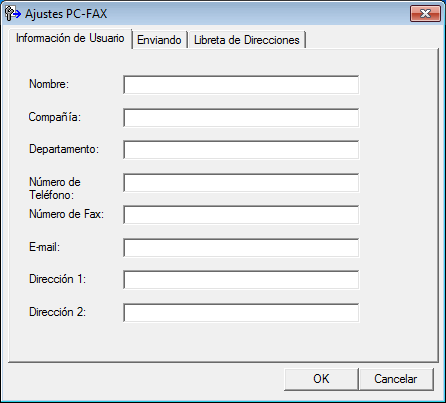This screenshot has height=403, width=446.
Task: Click the Departamento label text
Action: (x=64, y=149)
